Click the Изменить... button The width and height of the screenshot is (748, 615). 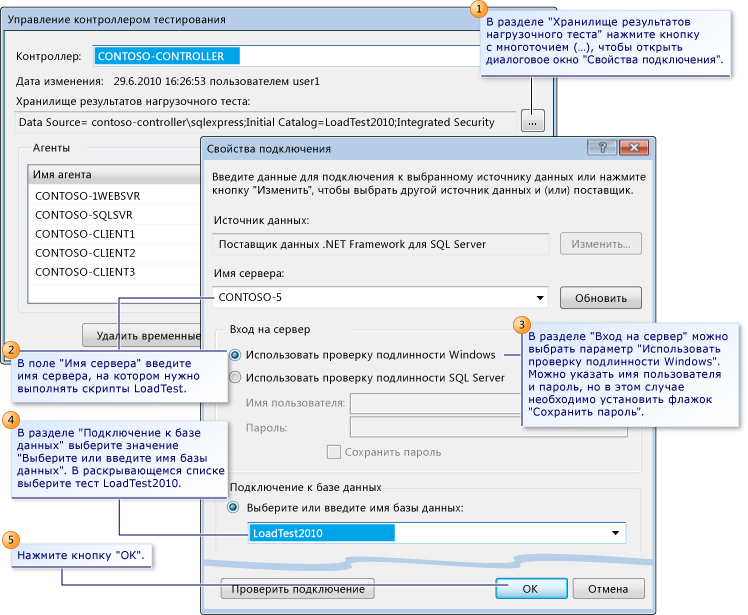point(601,244)
